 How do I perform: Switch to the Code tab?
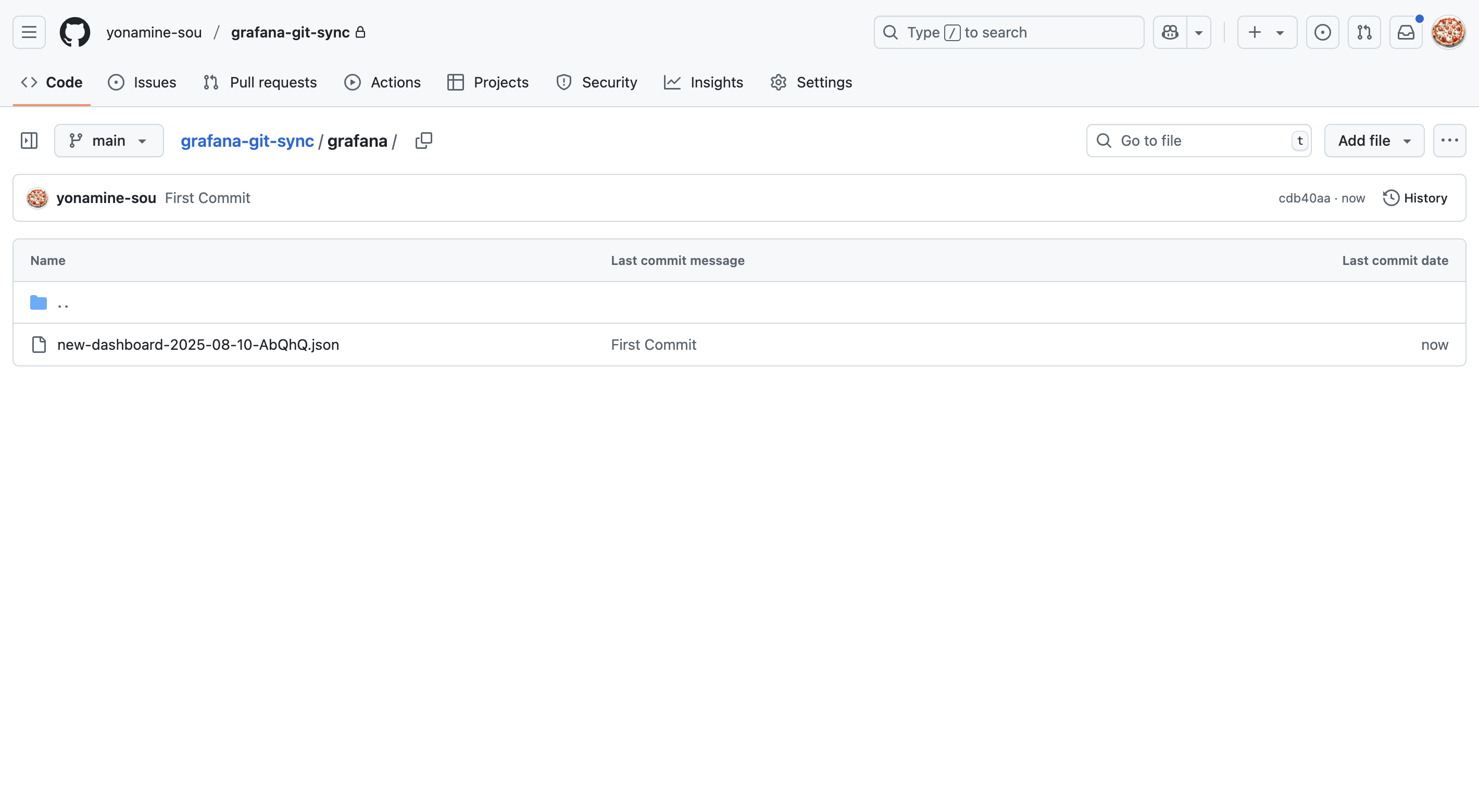52,82
